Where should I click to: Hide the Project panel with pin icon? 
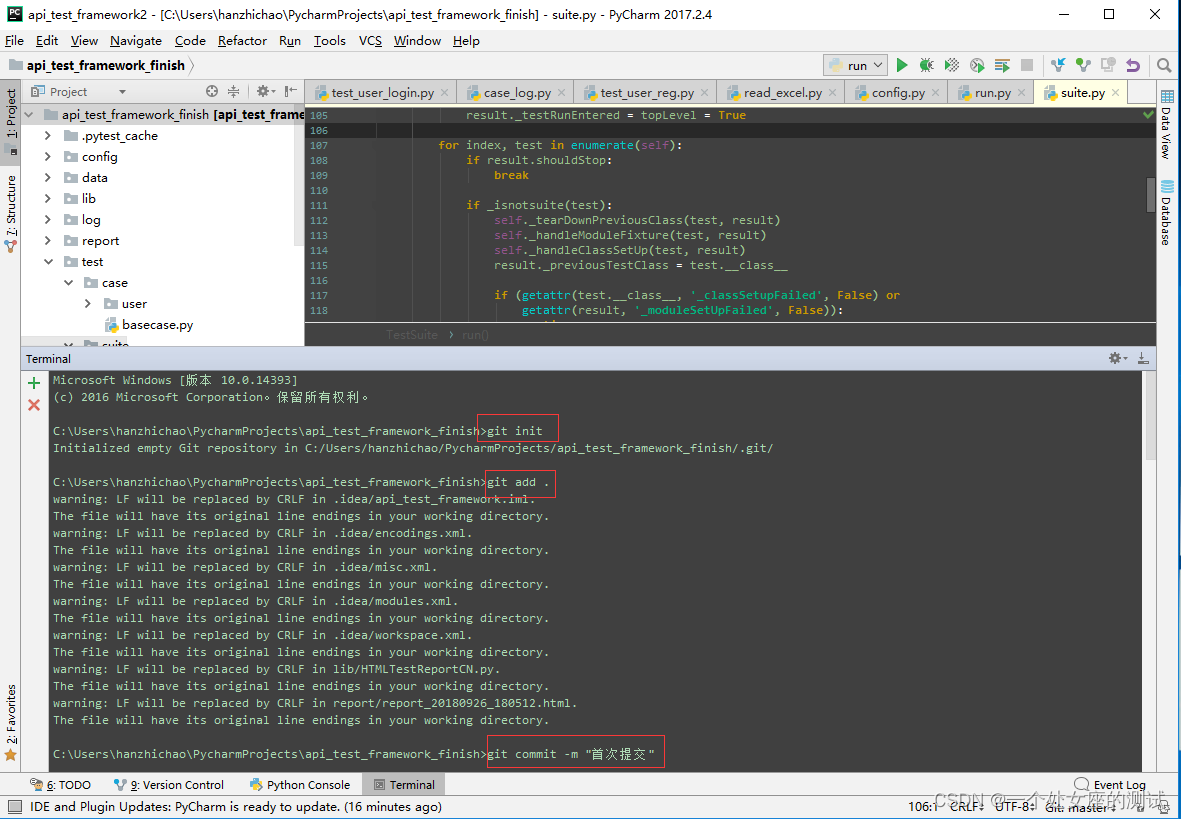(x=291, y=91)
